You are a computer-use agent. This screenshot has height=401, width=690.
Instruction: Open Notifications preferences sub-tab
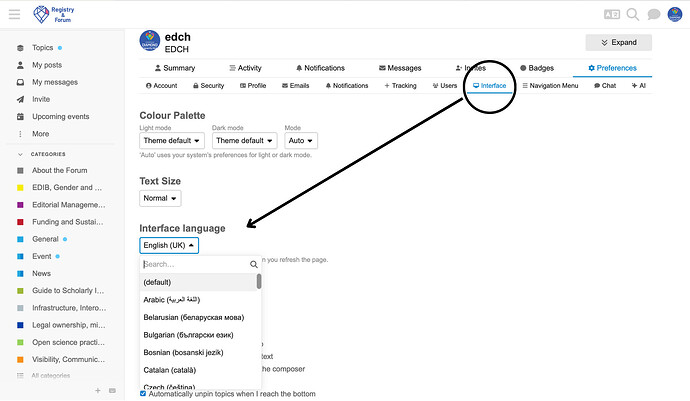[x=347, y=85]
